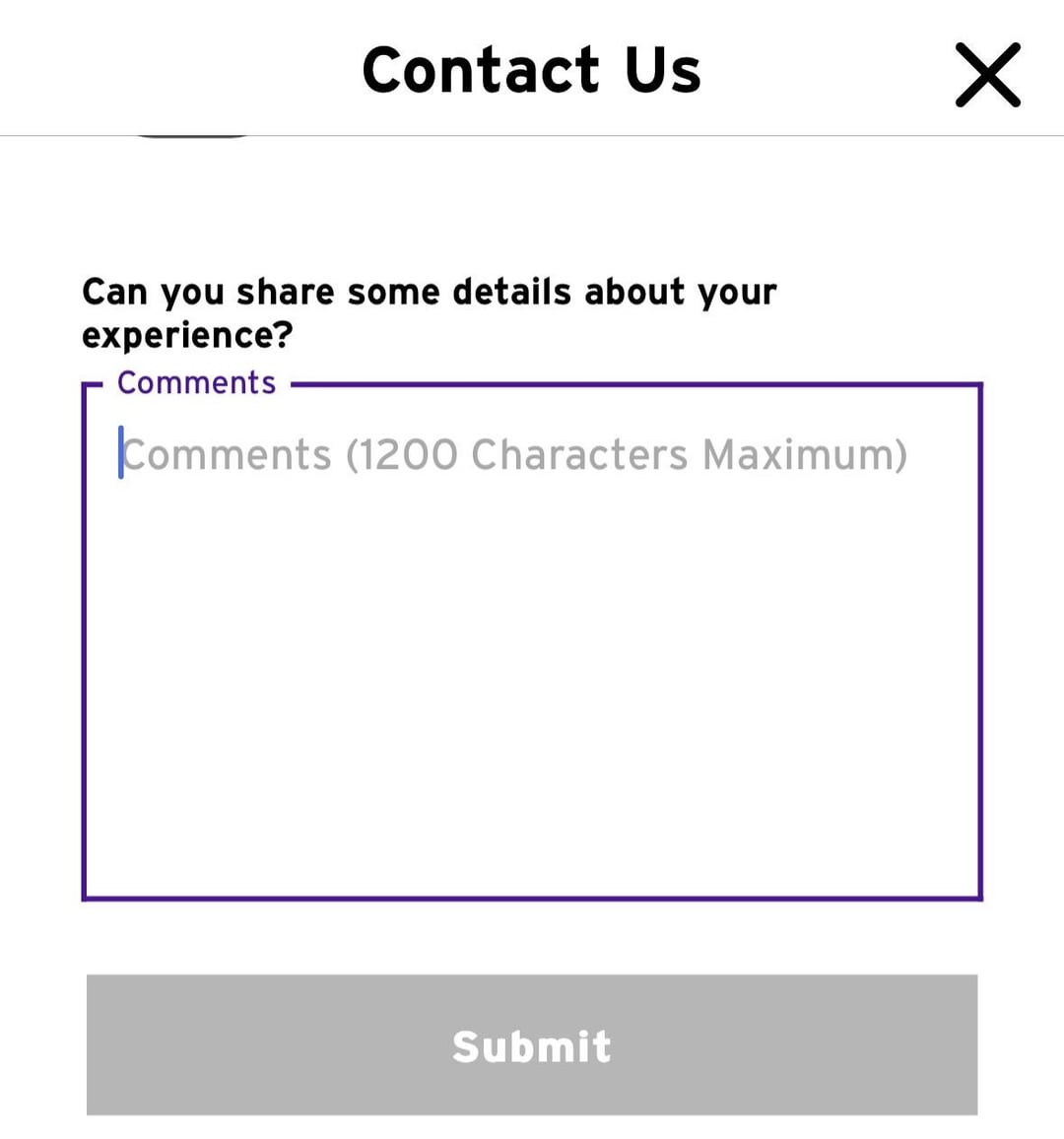Click the "Submit" label text
The width and height of the screenshot is (1064, 1139).
click(x=532, y=1046)
